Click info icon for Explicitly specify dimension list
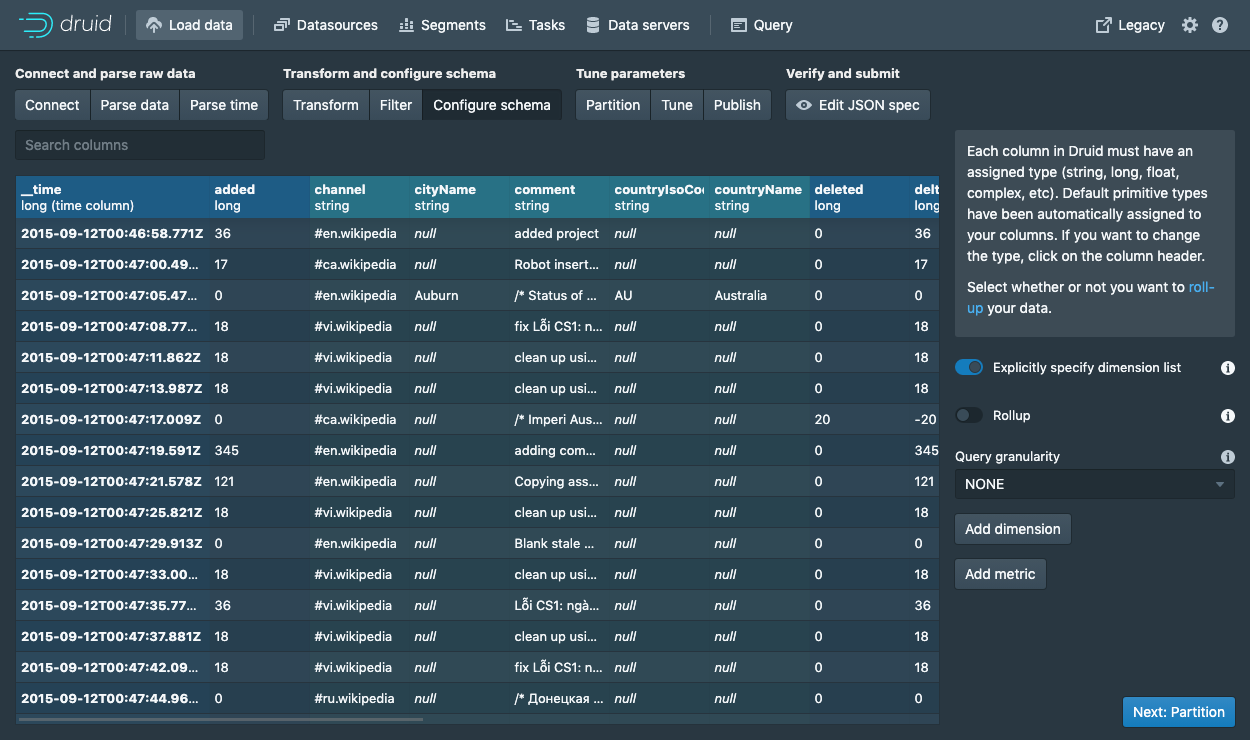The image size is (1250, 740). coord(1228,368)
